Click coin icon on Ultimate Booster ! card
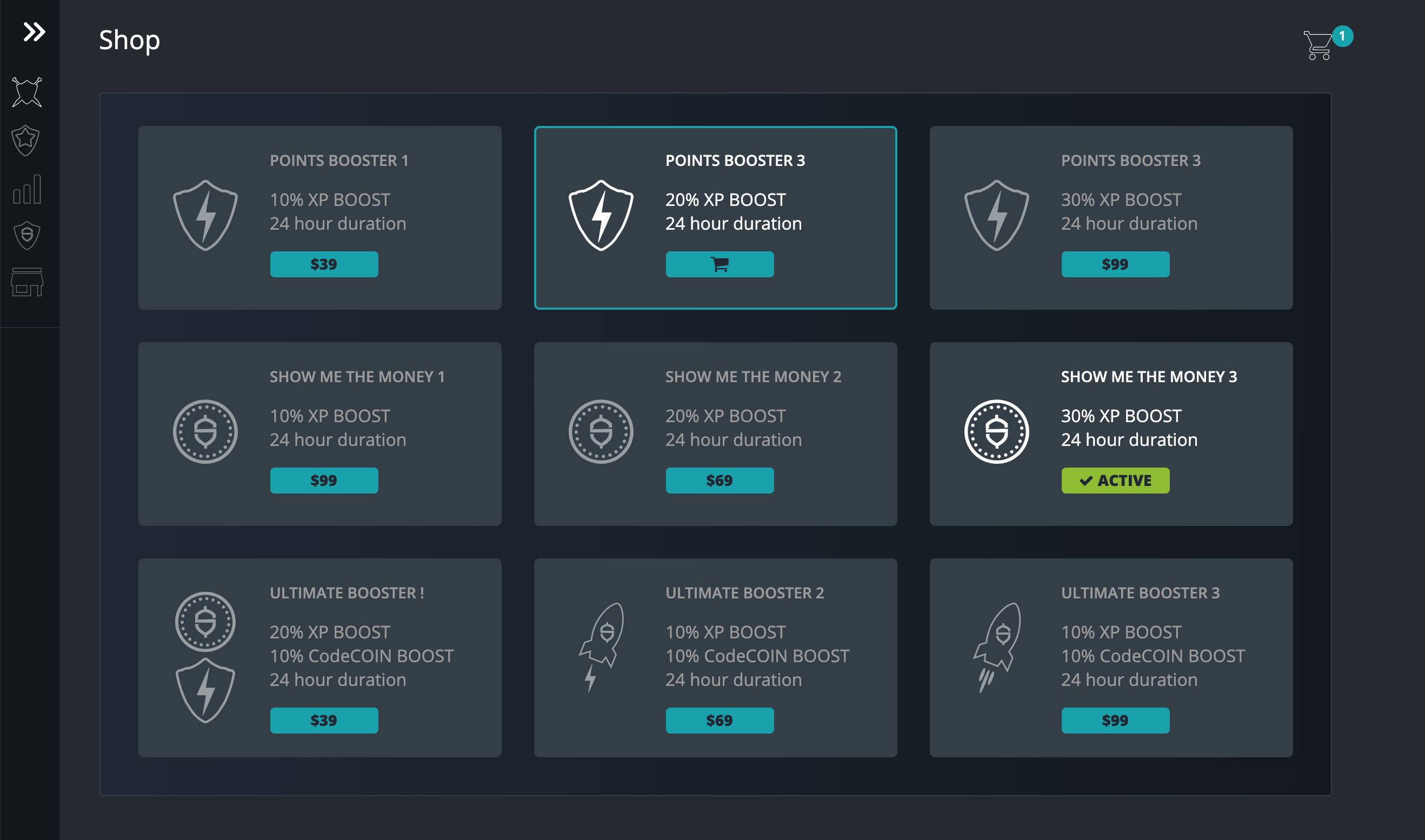The width and height of the screenshot is (1425, 840). click(x=205, y=622)
